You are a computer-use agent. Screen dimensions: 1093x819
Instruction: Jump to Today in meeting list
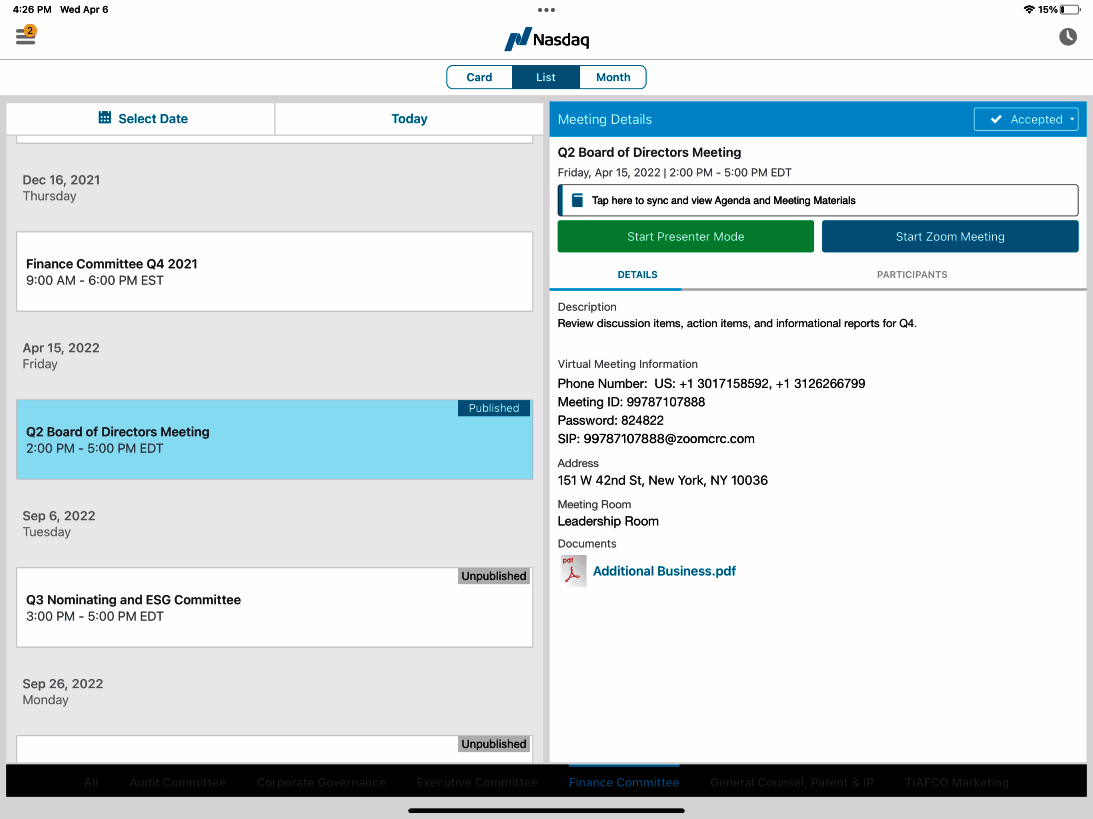coord(409,118)
